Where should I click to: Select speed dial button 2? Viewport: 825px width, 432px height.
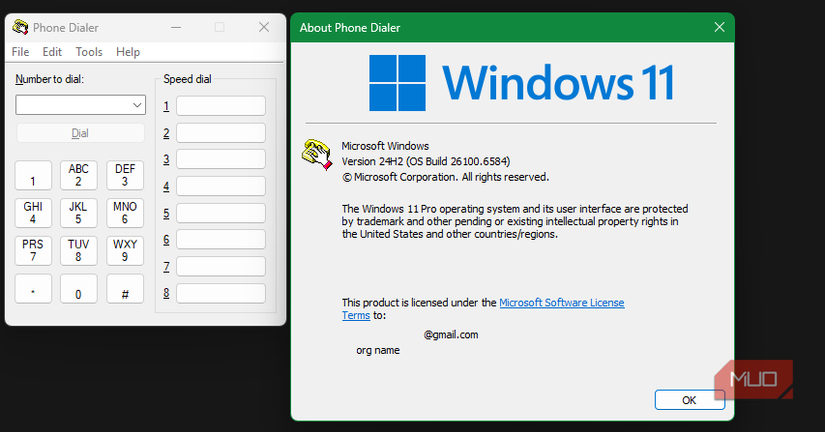pos(220,133)
